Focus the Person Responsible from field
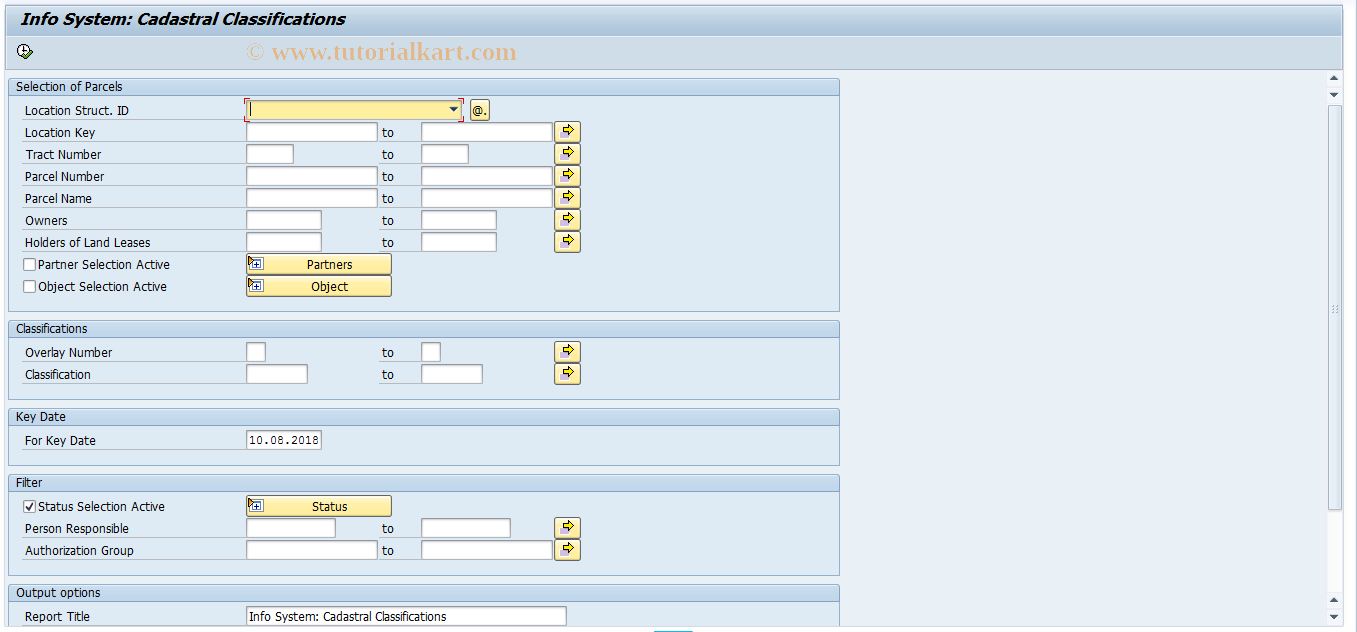Screen dimensions: 1357x632 pos(291,528)
